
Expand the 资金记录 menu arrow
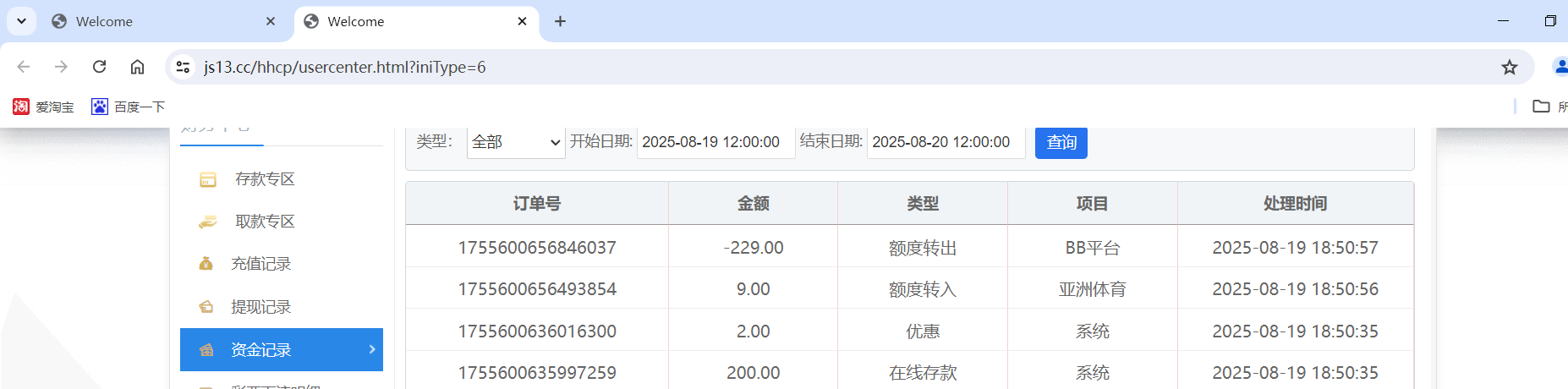click(372, 349)
